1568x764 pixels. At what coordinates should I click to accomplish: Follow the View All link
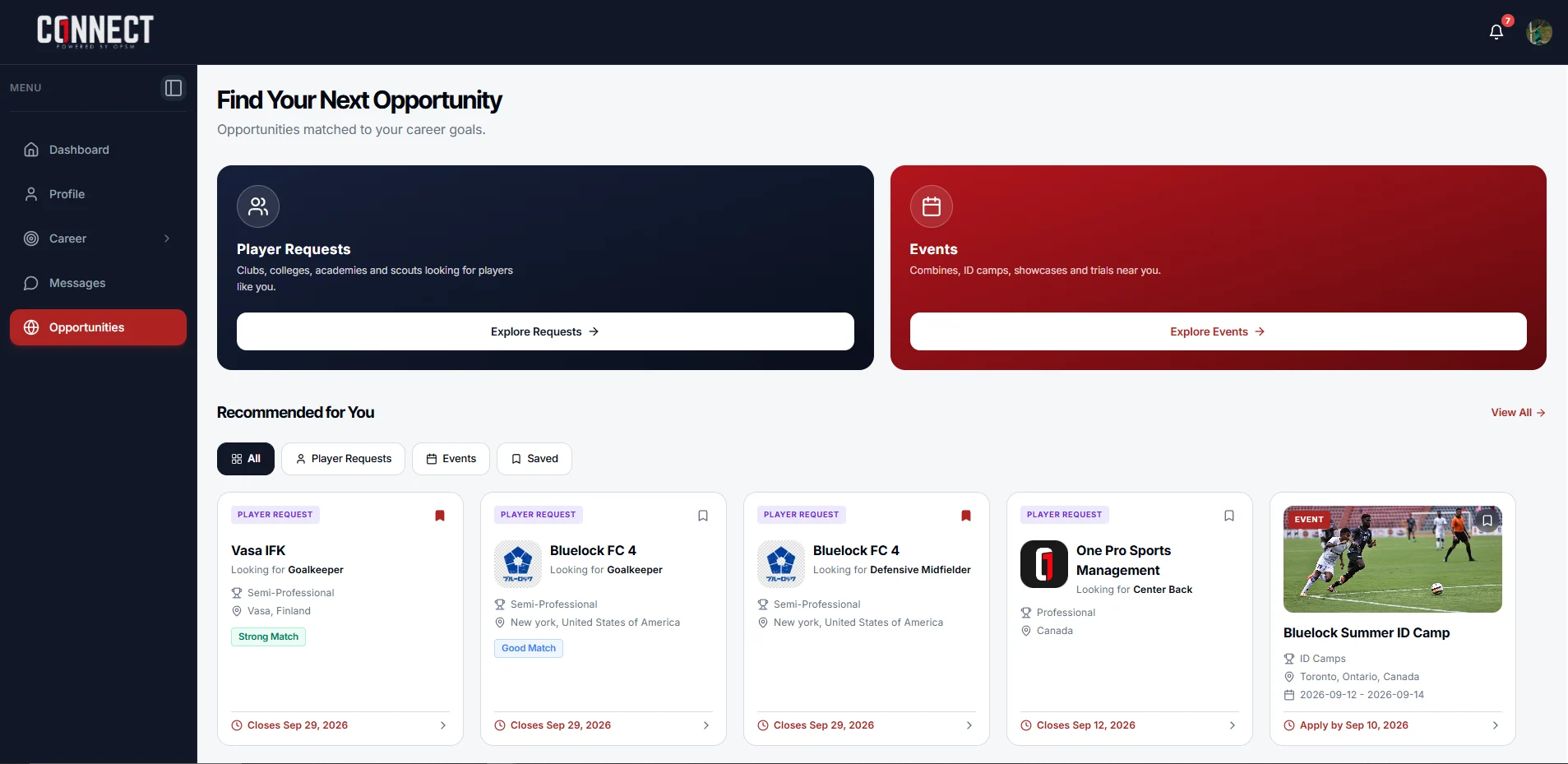point(1518,413)
